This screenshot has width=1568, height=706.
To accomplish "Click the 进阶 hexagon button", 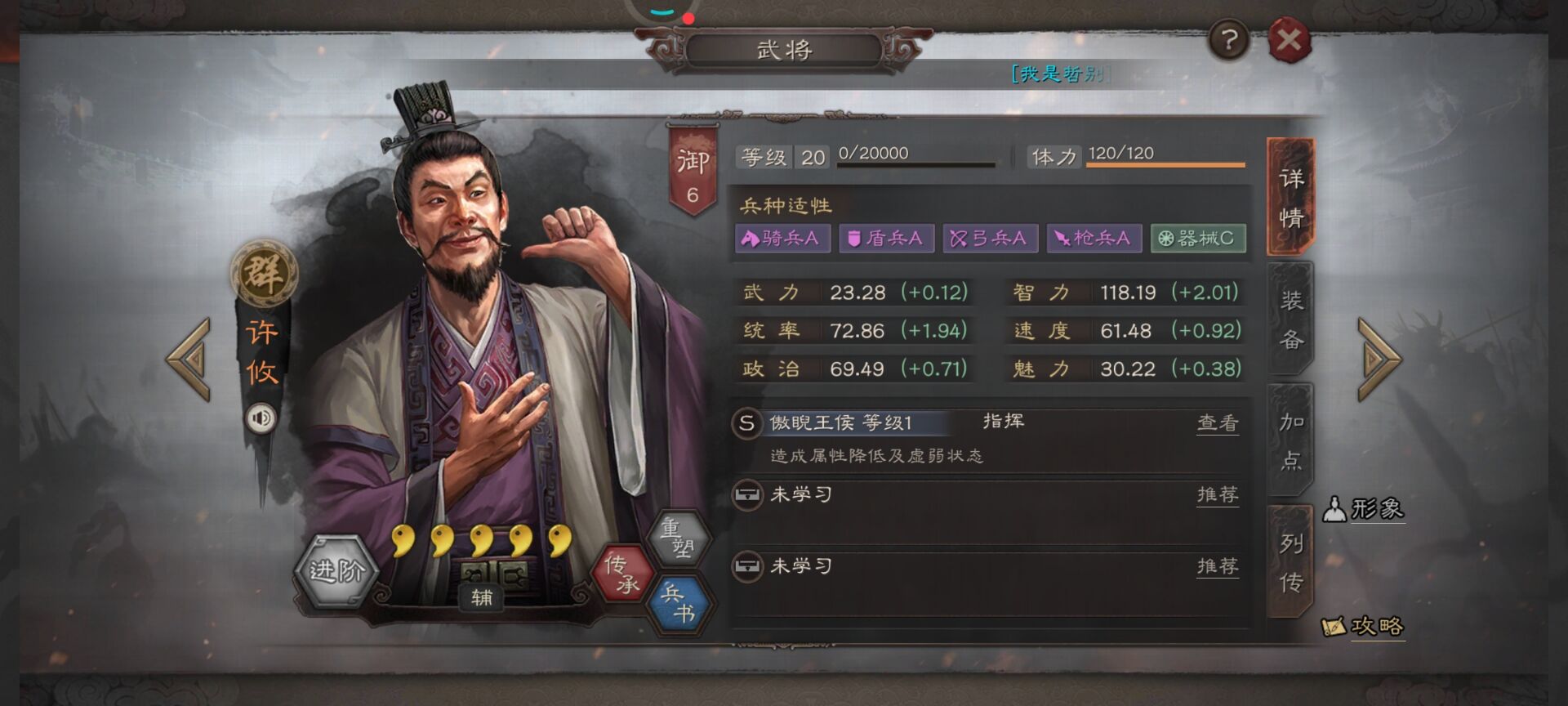I will click(x=336, y=570).
